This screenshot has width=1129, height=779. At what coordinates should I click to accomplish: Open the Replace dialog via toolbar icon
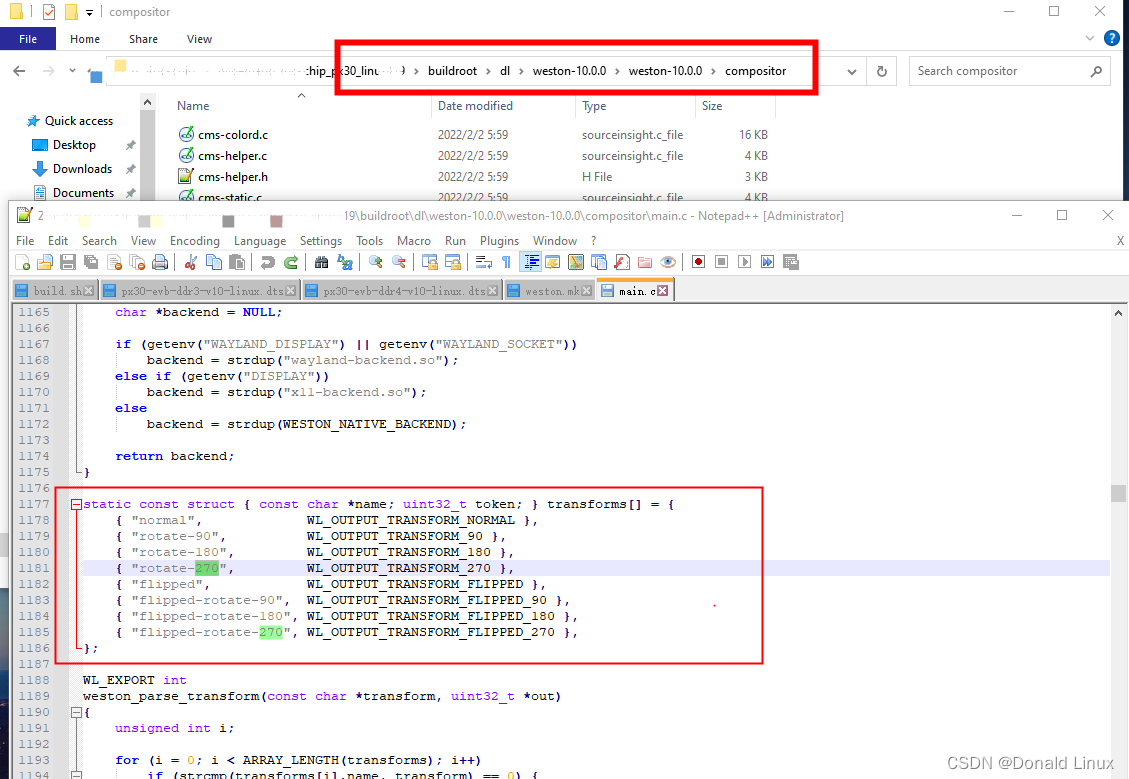point(345,262)
